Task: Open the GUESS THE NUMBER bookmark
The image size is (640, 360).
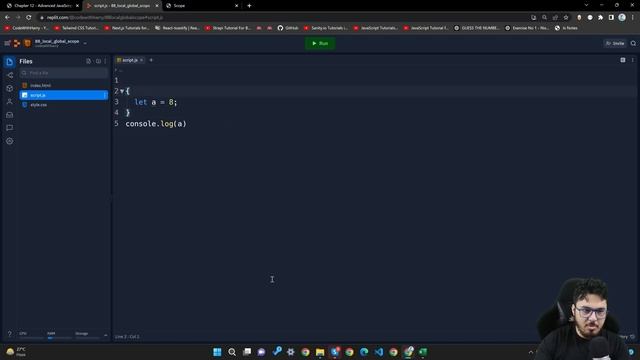Action: point(477,28)
